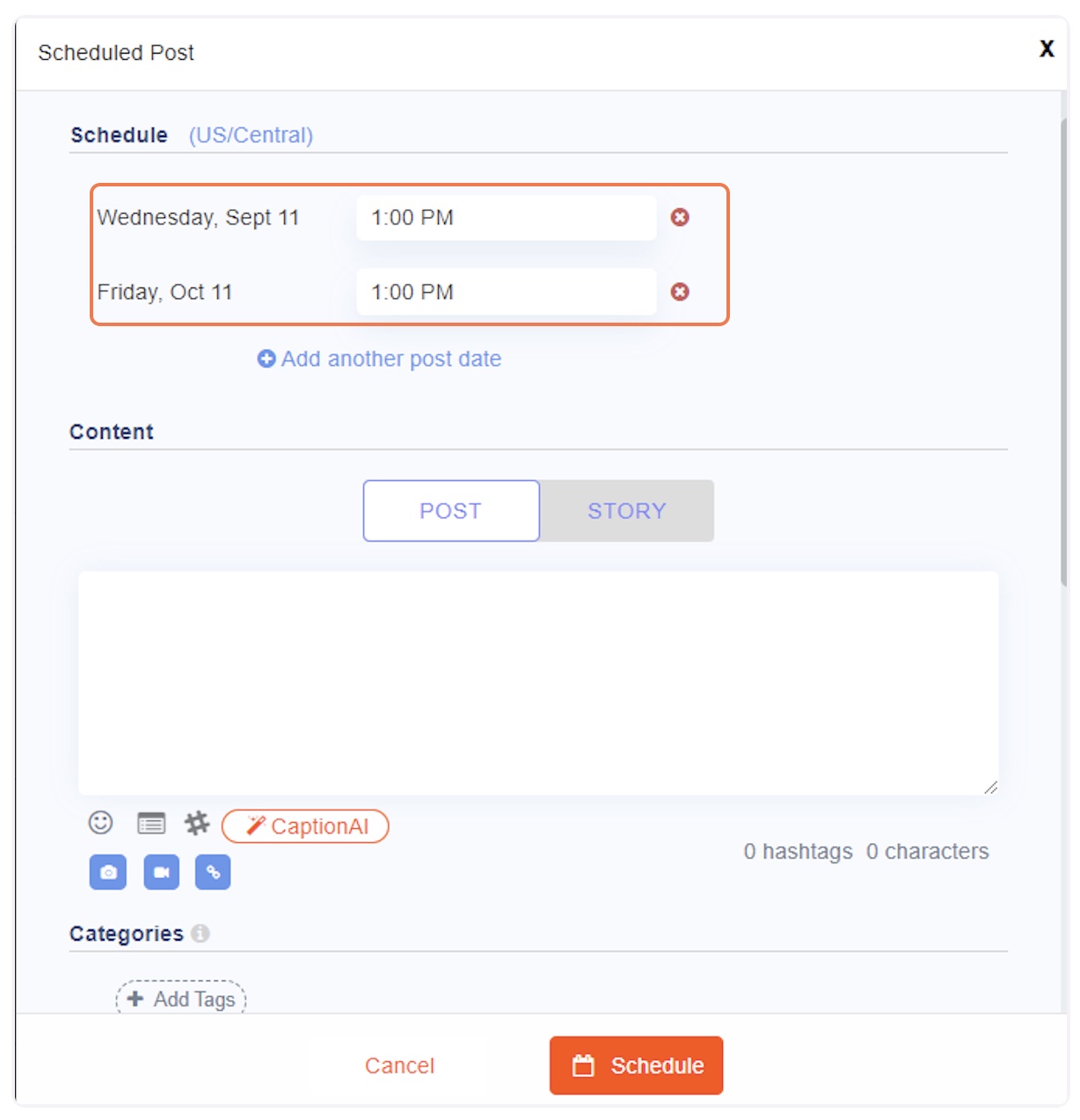Add a photo with camera icon
This screenshot has width=1080, height=1120.
[108, 872]
